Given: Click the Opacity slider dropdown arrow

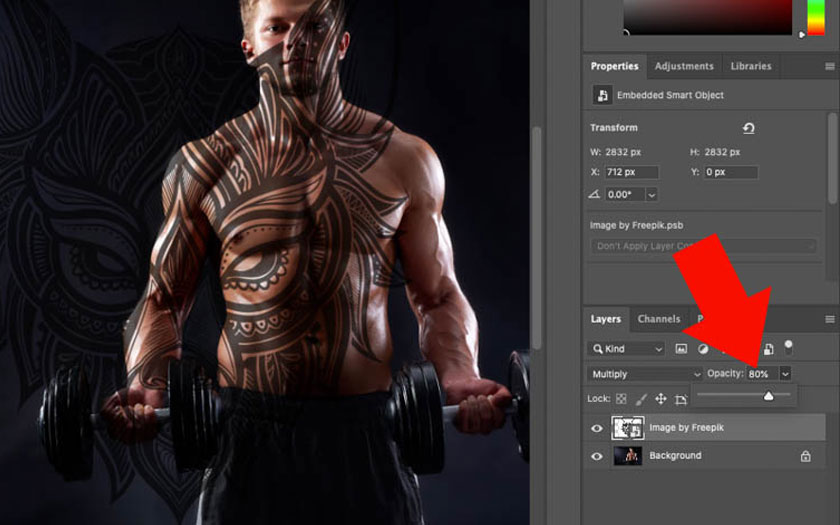Looking at the screenshot, I should coord(785,374).
